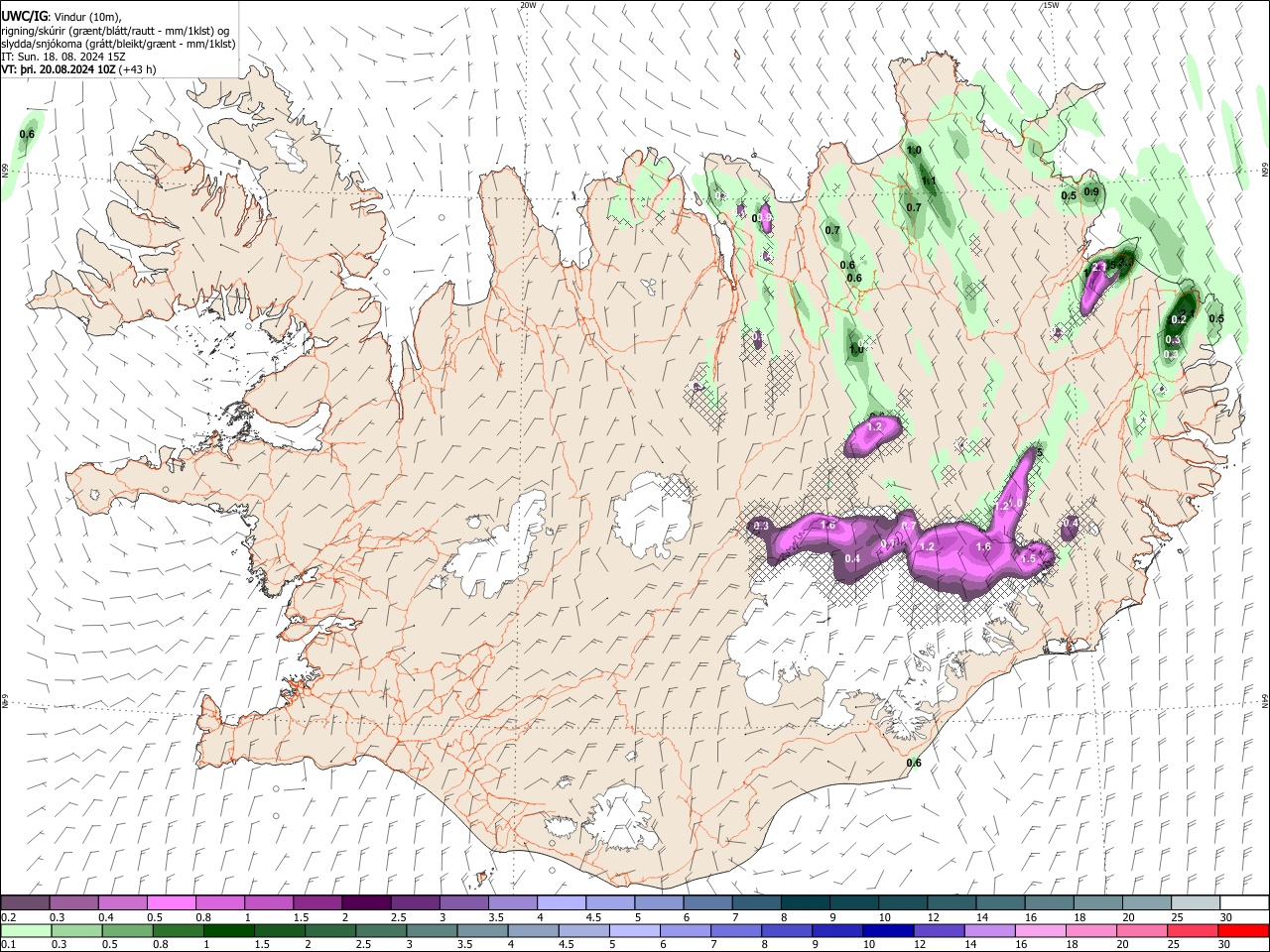Pick the royal blue 8 swatch in the lower legend
The height and width of the screenshot is (952, 1270).
point(786,930)
